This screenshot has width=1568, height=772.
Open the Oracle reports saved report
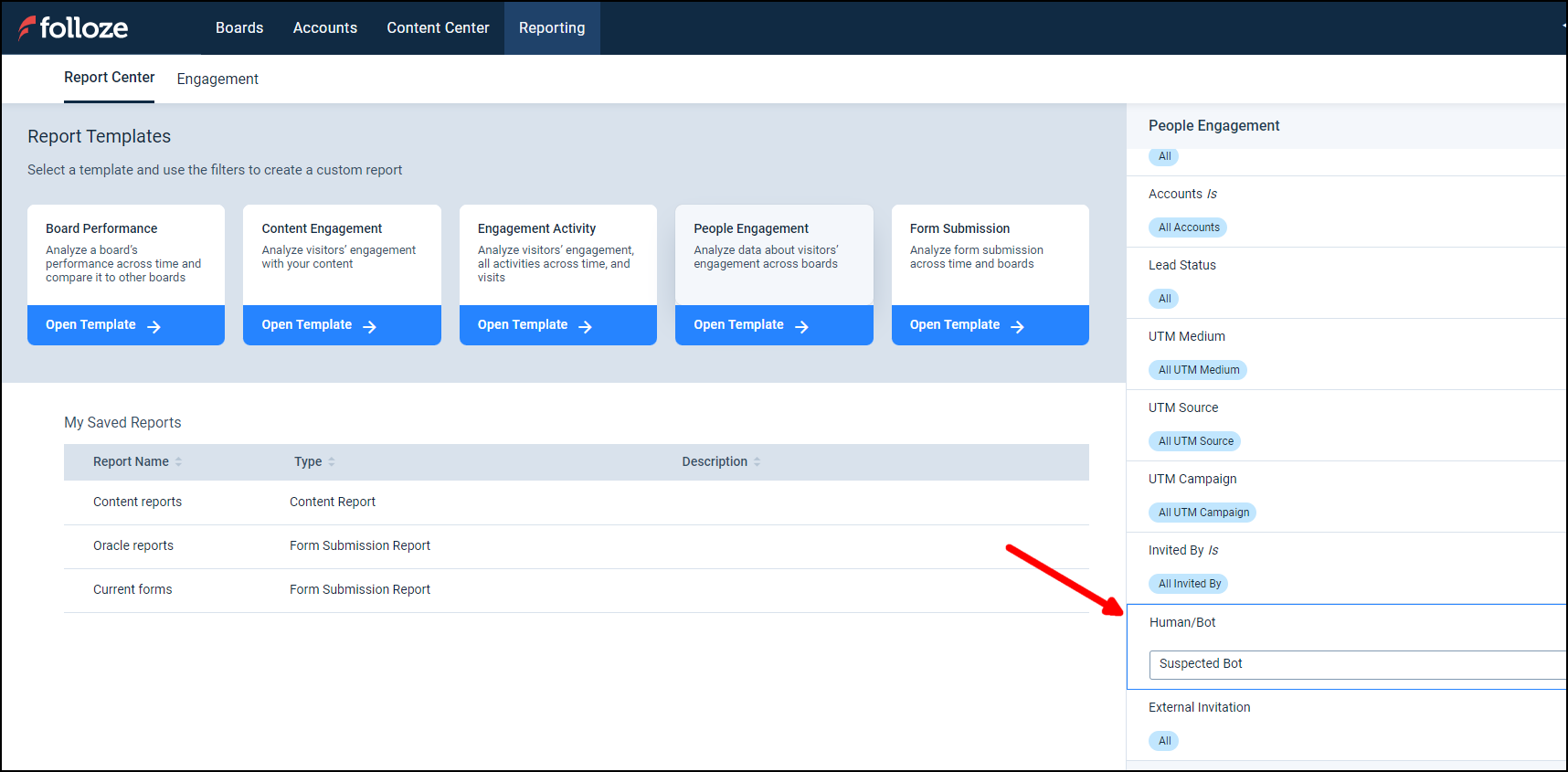pos(133,545)
